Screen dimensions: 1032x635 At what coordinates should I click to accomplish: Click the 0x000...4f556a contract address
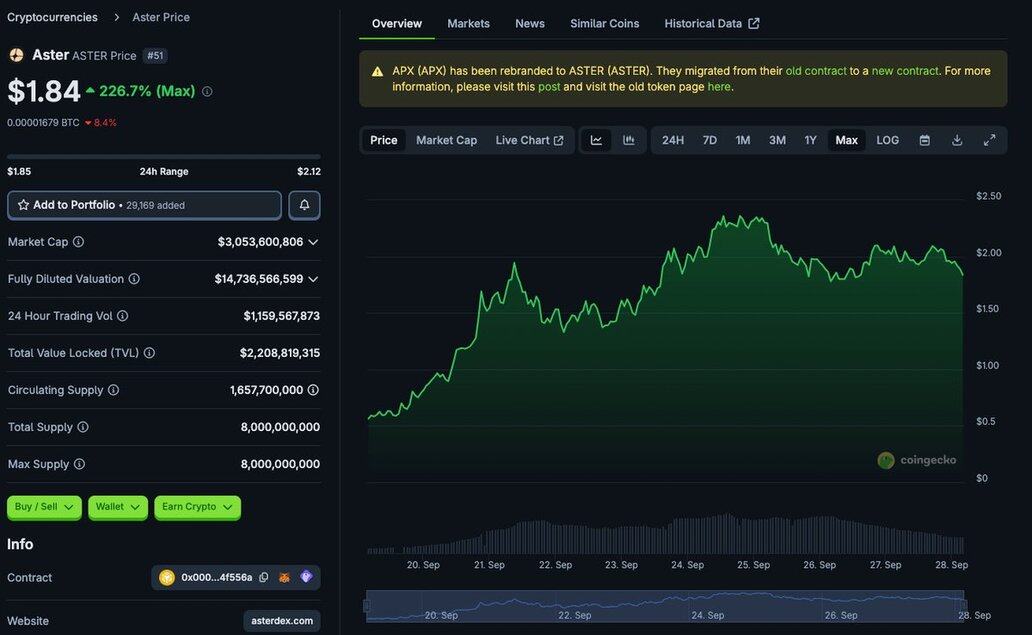(x=217, y=577)
